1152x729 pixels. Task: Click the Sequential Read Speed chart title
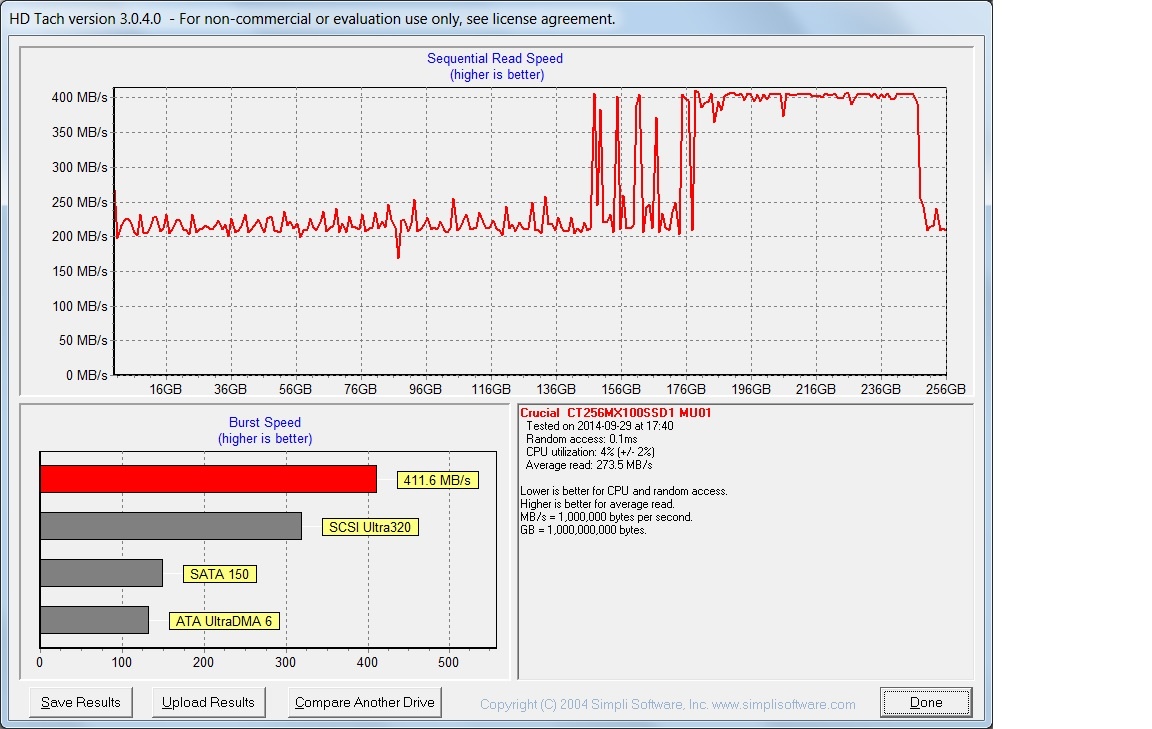[495, 59]
